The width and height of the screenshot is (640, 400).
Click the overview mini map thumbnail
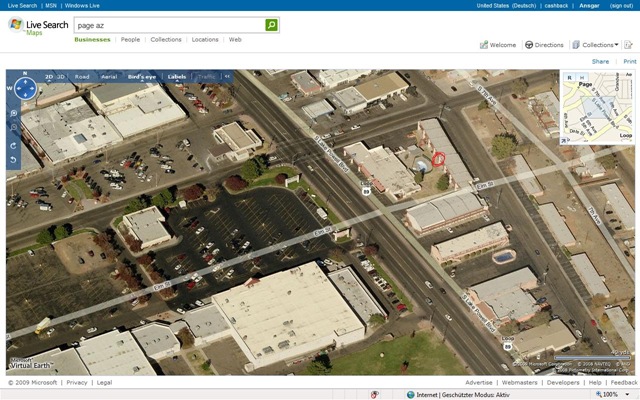598,108
